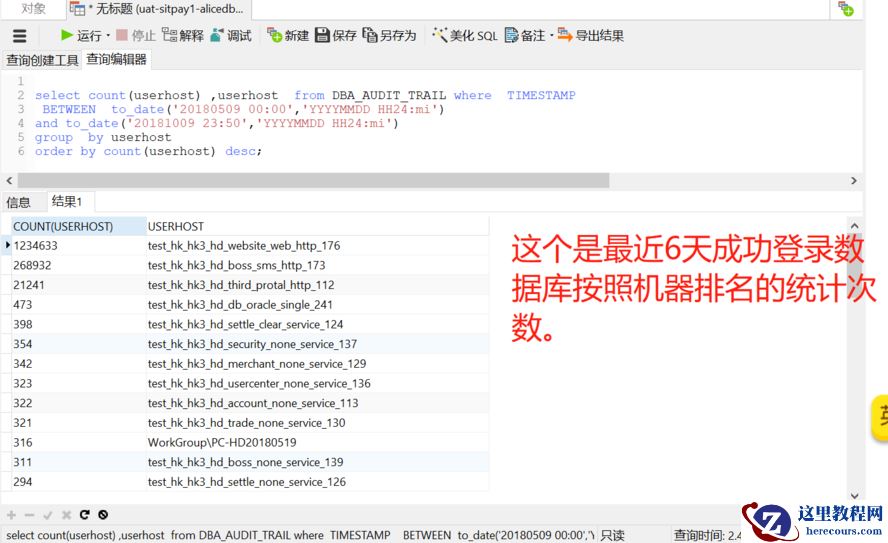The image size is (888, 543).
Task: Click the USERHOST column header
Action: pos(318,226)
